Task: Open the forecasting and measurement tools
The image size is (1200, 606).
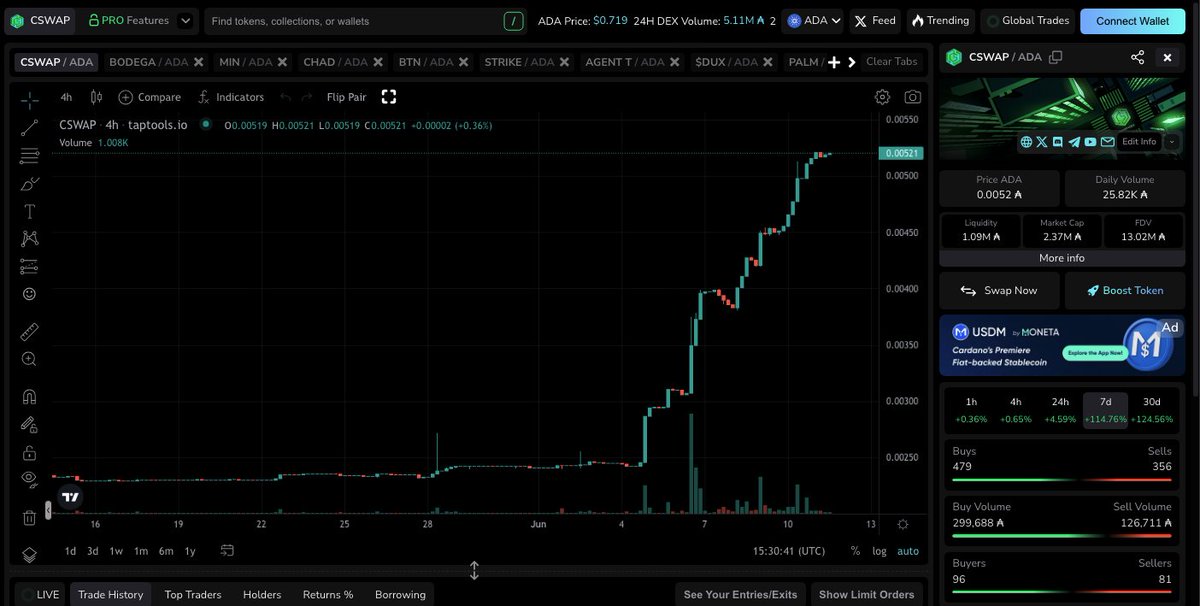Action: click(x=29, y=267)
